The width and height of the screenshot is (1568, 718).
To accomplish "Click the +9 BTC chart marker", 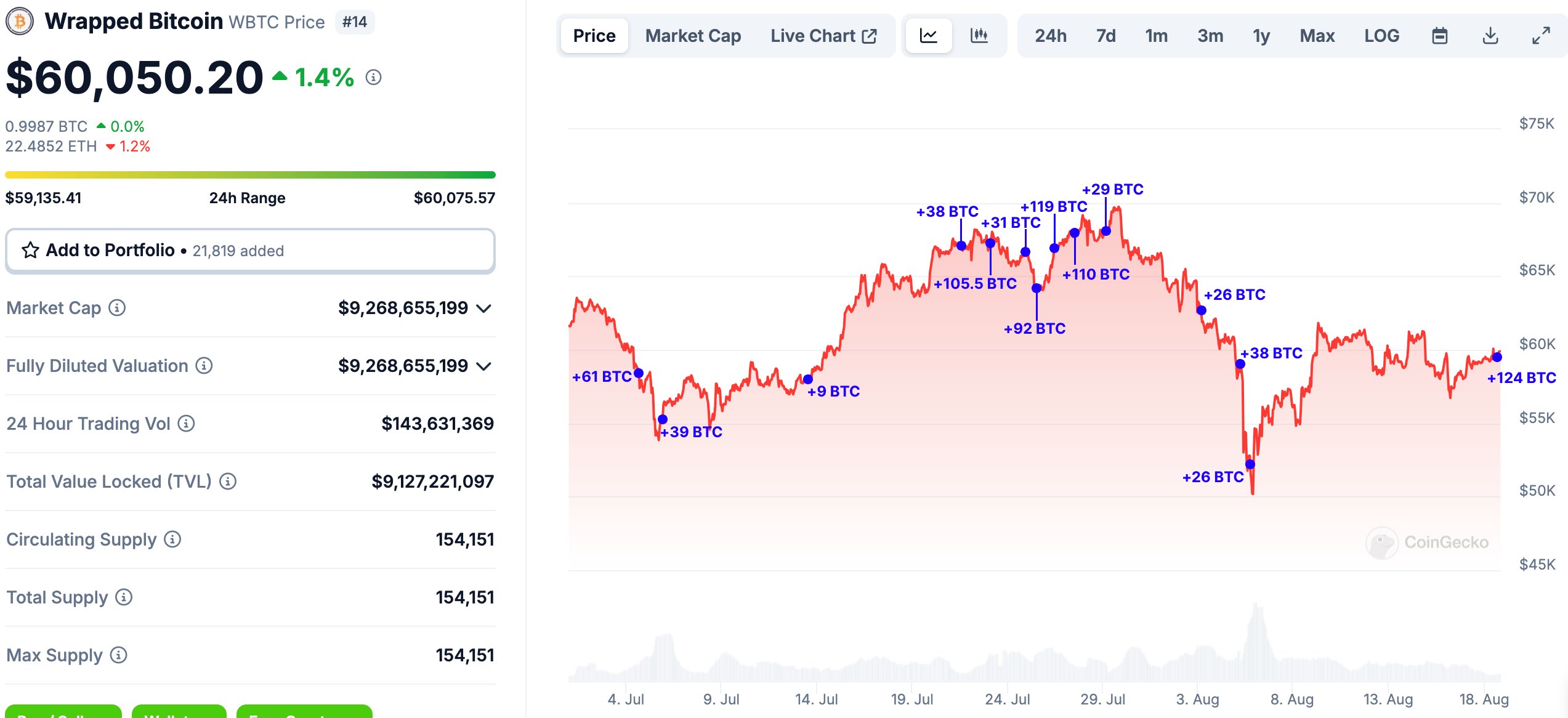I will click(808, 379).
